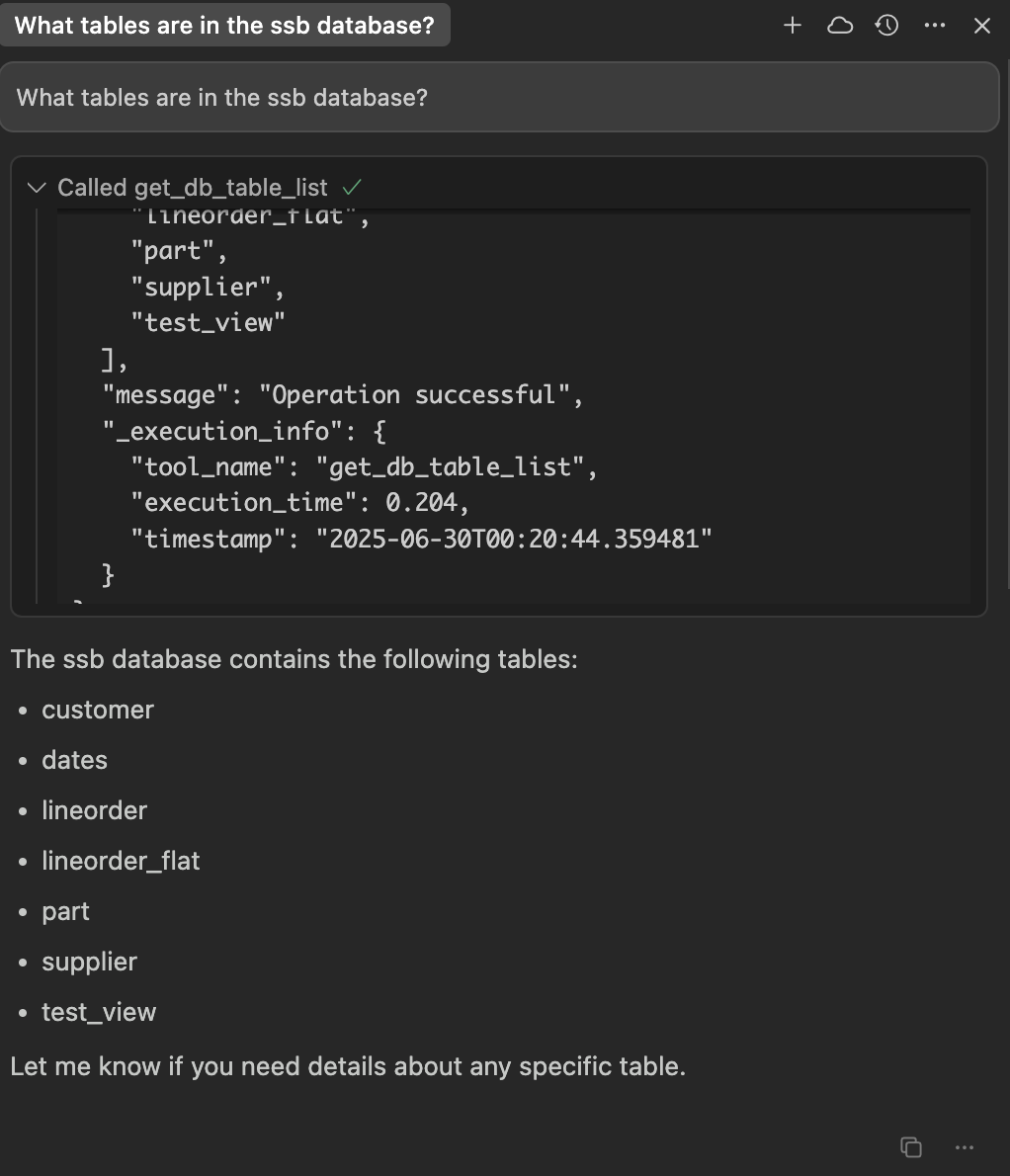Open chat history clock icon
Viewport: 1010px width, 1176px height.
pos(887,26)
